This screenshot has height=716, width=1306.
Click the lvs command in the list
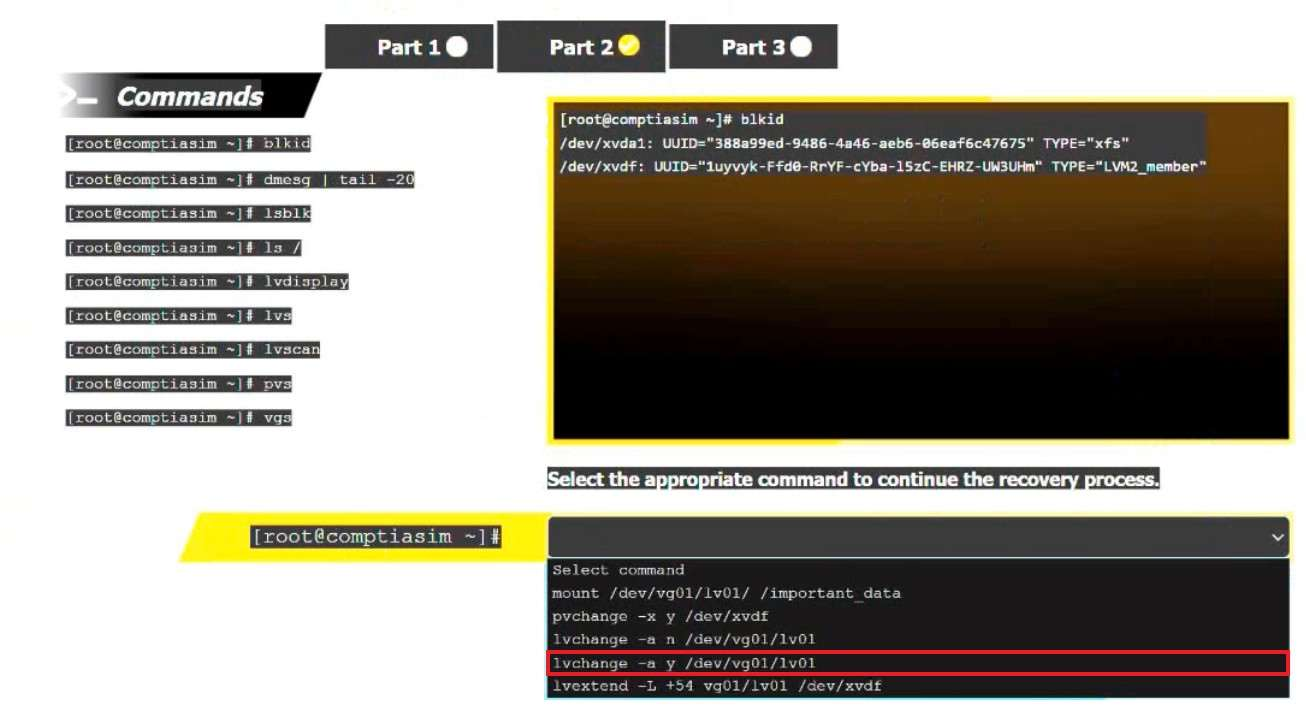[179, 316]
